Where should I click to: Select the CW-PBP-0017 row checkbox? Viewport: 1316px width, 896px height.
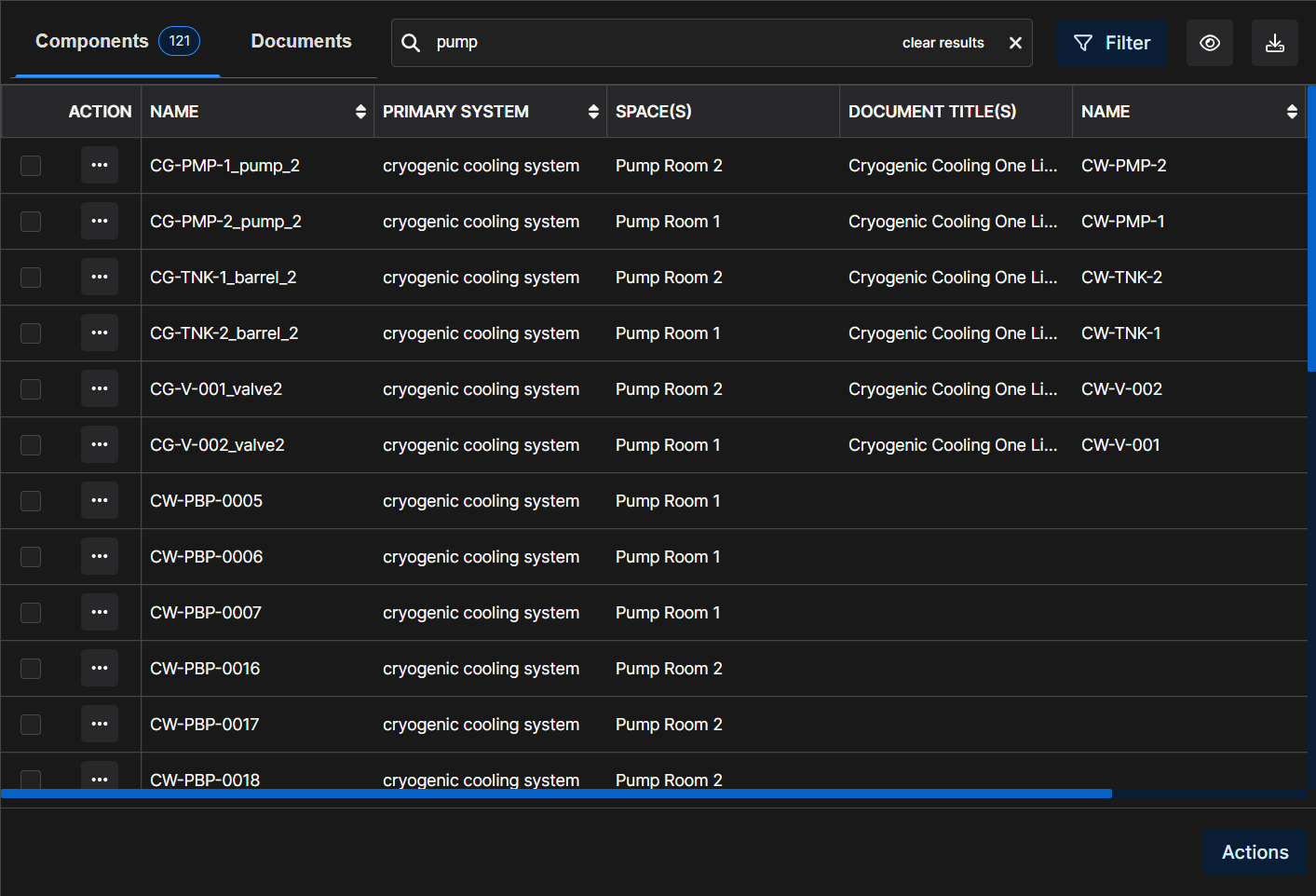point(31,725)
